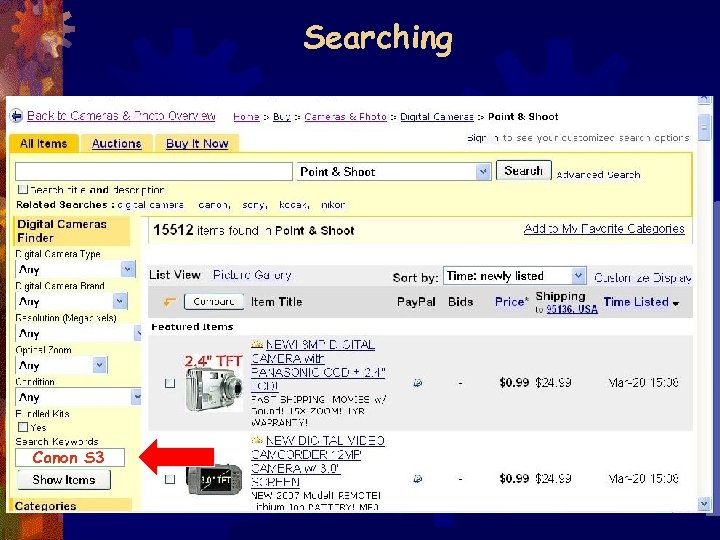
Task: Open the Customize Display link
Action: [x=642, y=278]
